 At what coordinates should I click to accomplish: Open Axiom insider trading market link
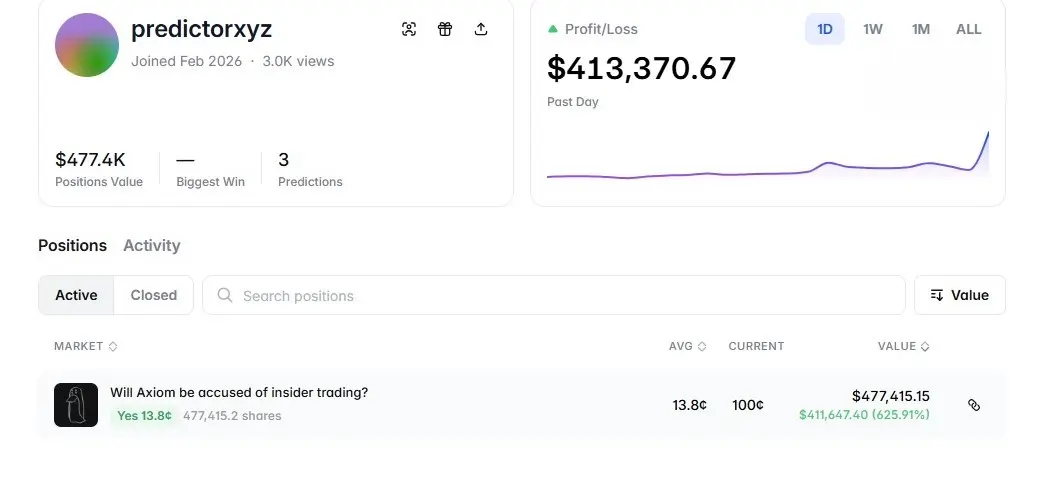point(239,393)
